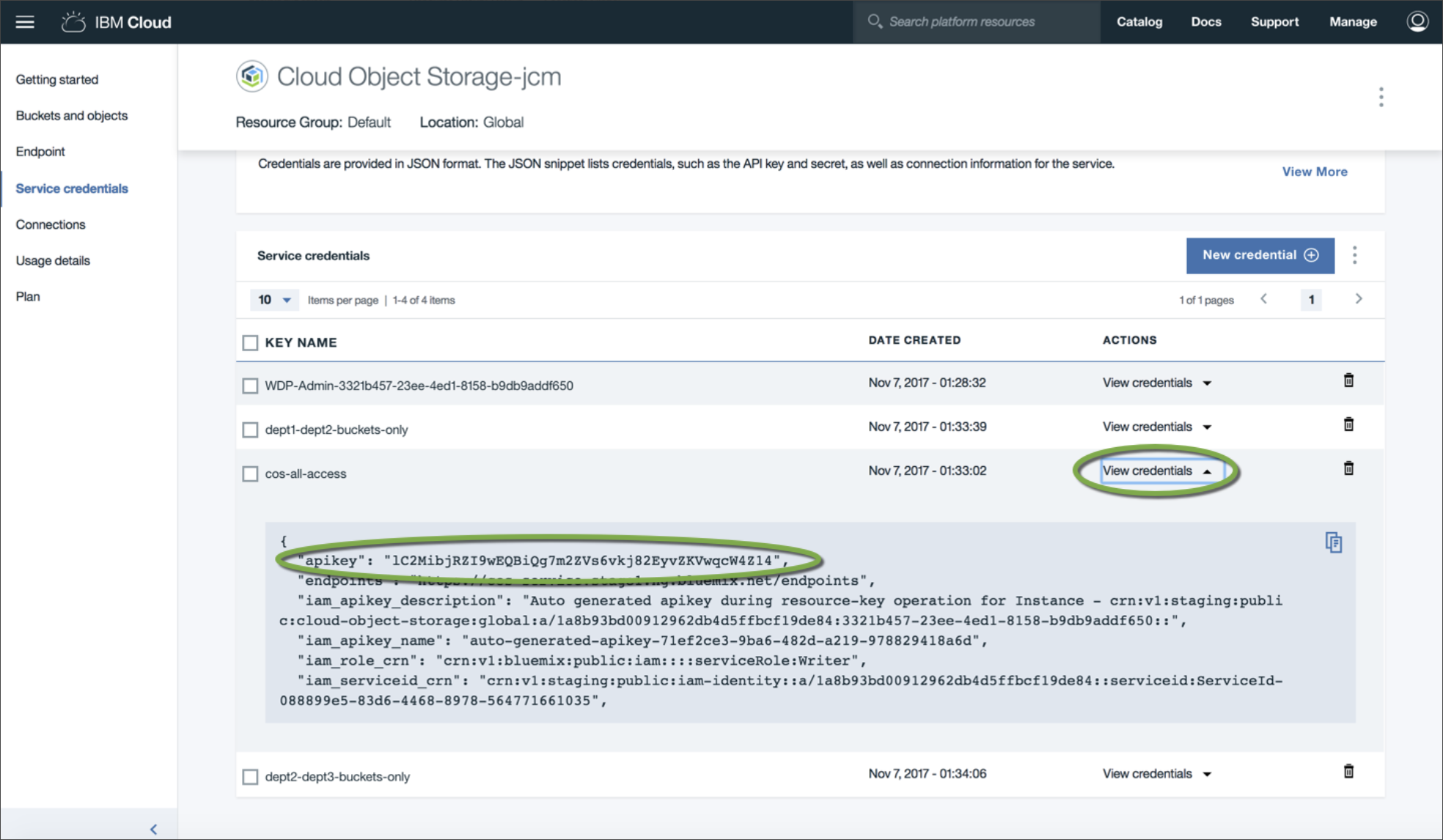Toggle checkbox for WDP-Admin-3321b457 credential
This screenshot has height=840, width=1443.
[251, 385]
